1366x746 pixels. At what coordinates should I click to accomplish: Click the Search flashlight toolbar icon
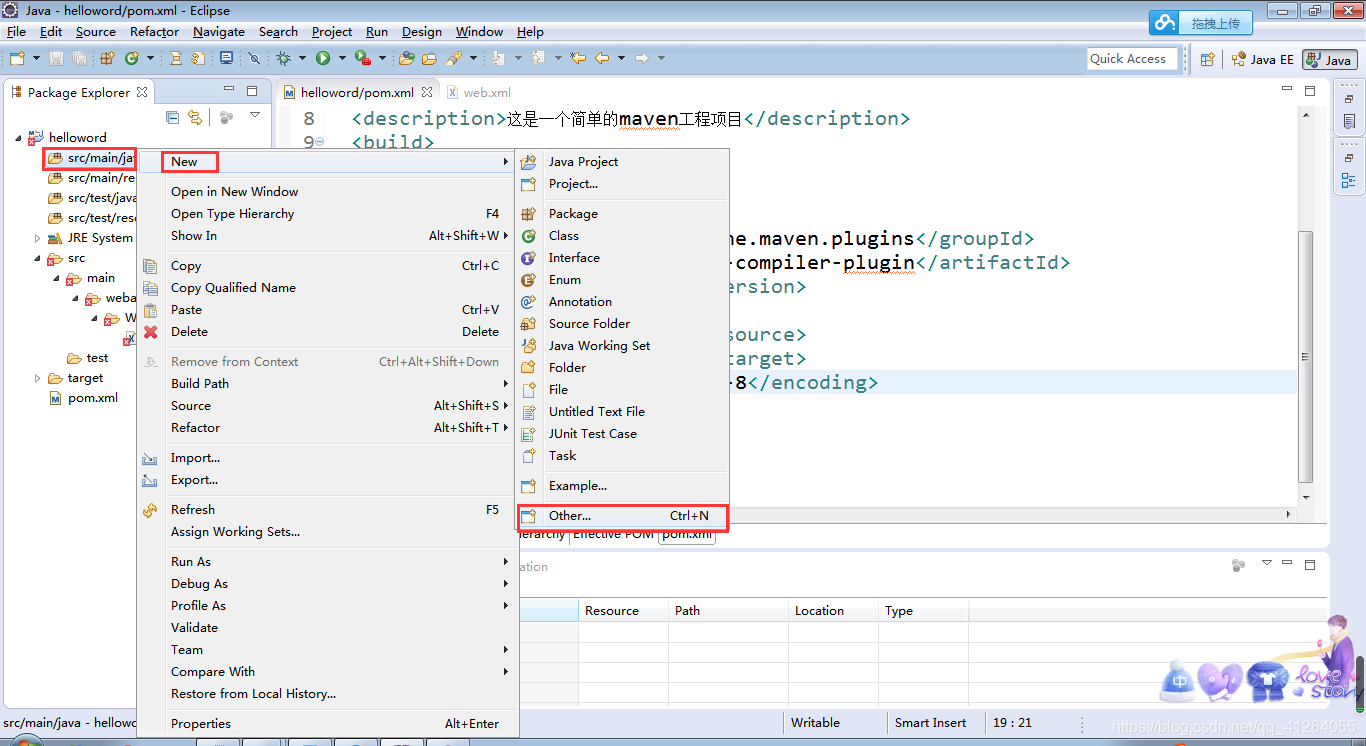click(x=453, y=59)
